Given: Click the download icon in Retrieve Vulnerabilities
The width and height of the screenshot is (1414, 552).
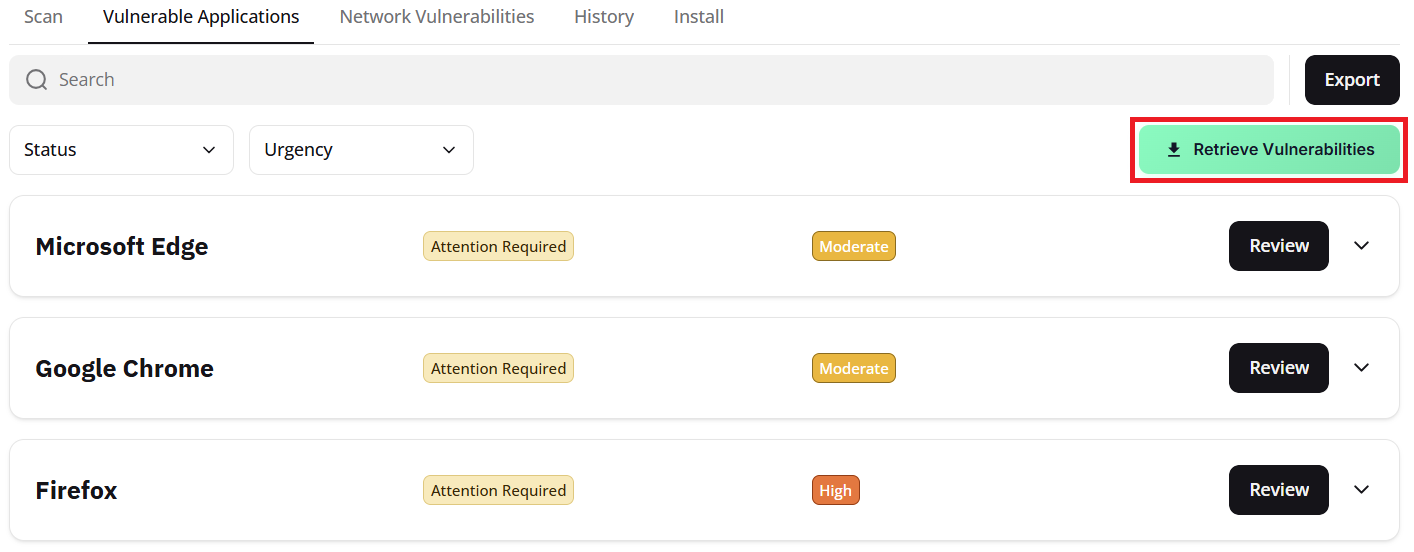Looking at the screenshot, I should [1174, 150].
